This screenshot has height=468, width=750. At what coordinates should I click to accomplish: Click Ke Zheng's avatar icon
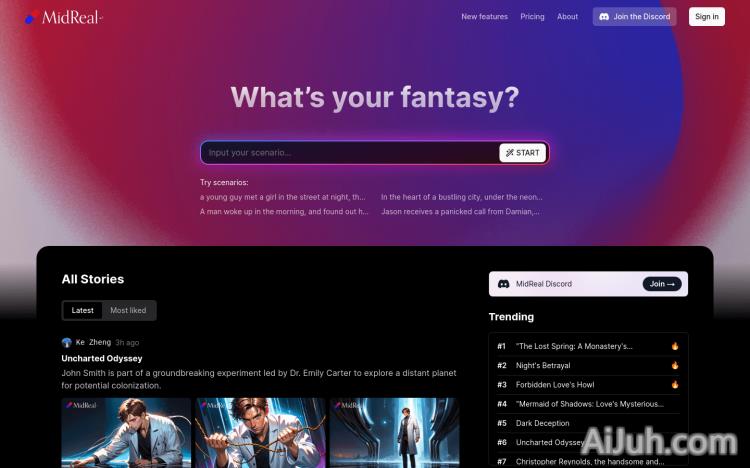click(x=66, y=343)
